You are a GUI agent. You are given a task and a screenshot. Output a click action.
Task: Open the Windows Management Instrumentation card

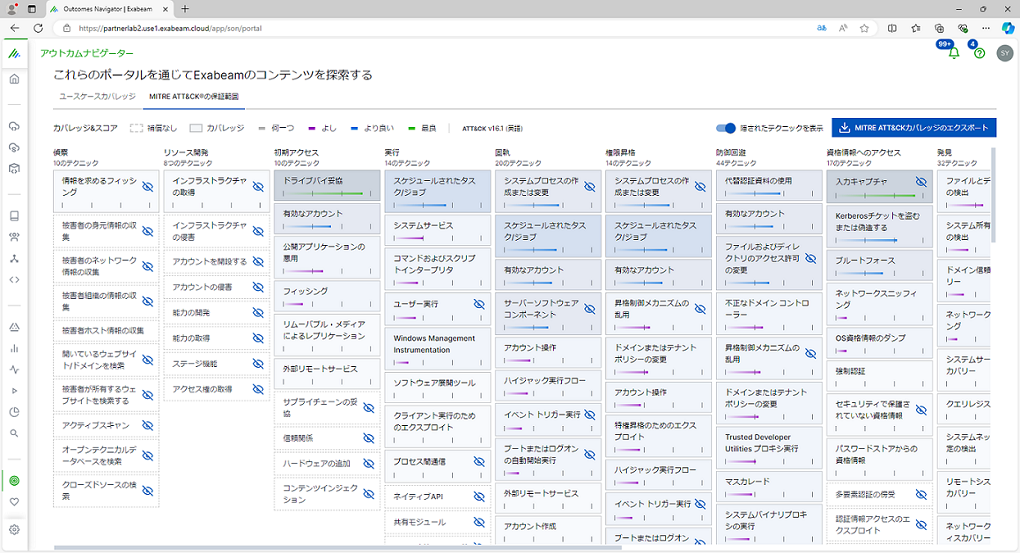coord(437,349)
